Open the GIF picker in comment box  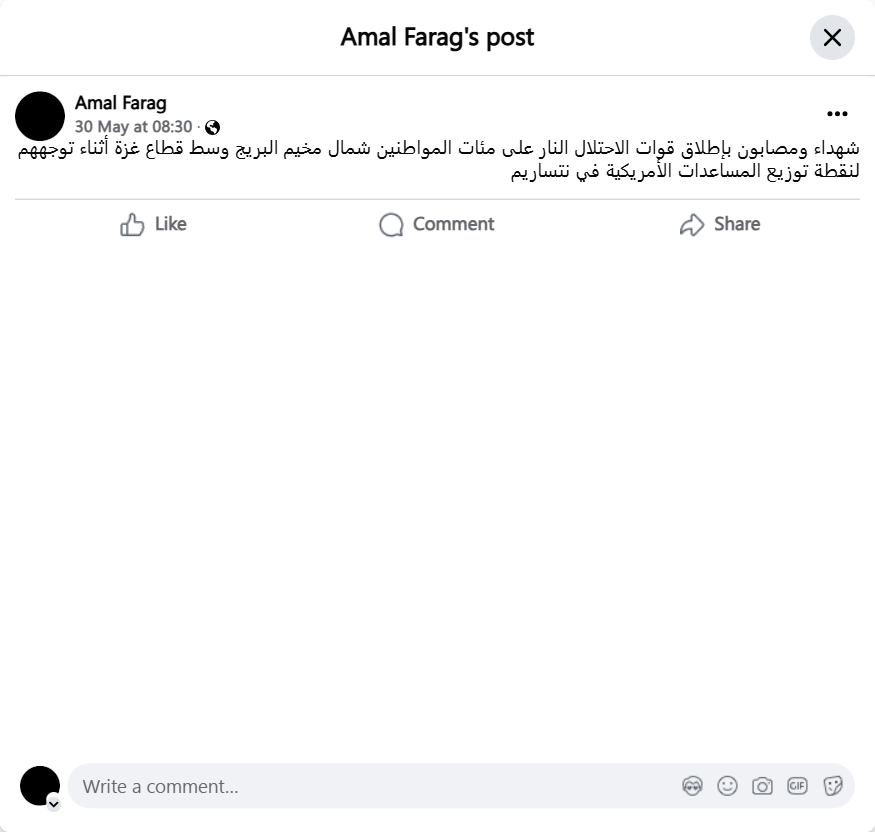797,786
